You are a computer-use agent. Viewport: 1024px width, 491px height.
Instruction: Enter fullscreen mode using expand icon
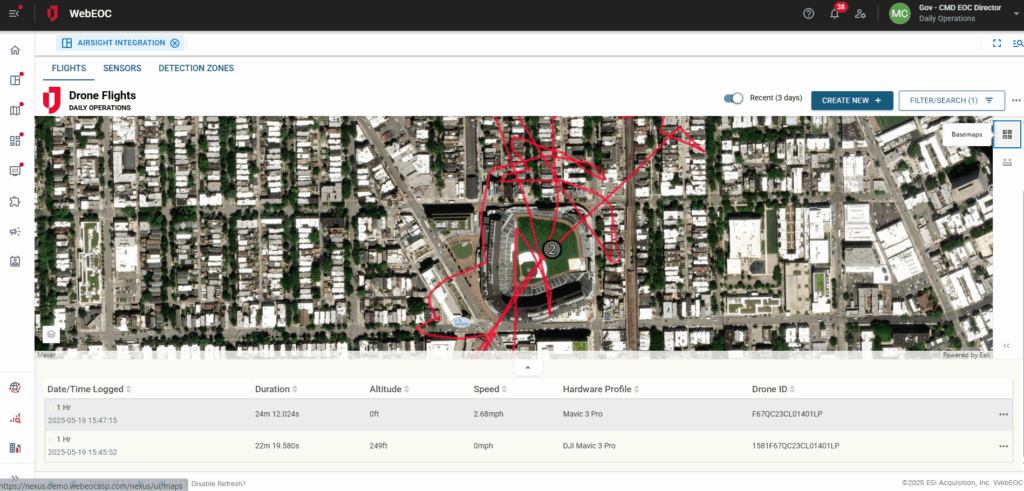996,43
